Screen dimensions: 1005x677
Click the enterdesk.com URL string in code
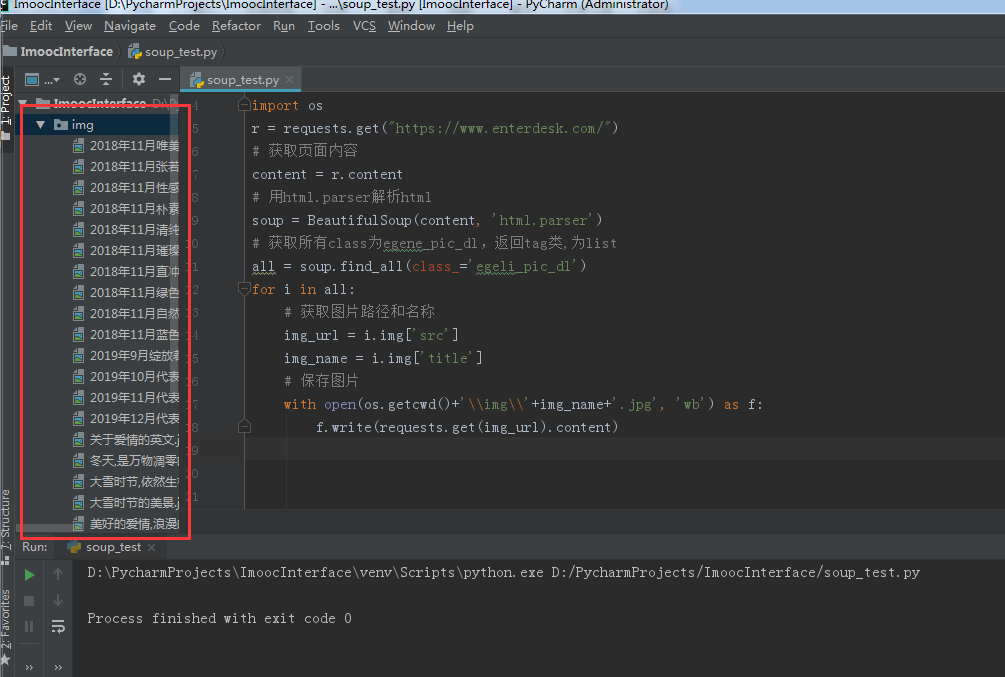click(x=499, y=128)
